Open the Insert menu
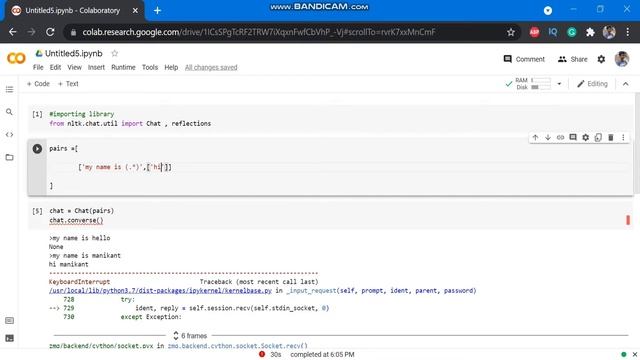 [x=96, y=67]
